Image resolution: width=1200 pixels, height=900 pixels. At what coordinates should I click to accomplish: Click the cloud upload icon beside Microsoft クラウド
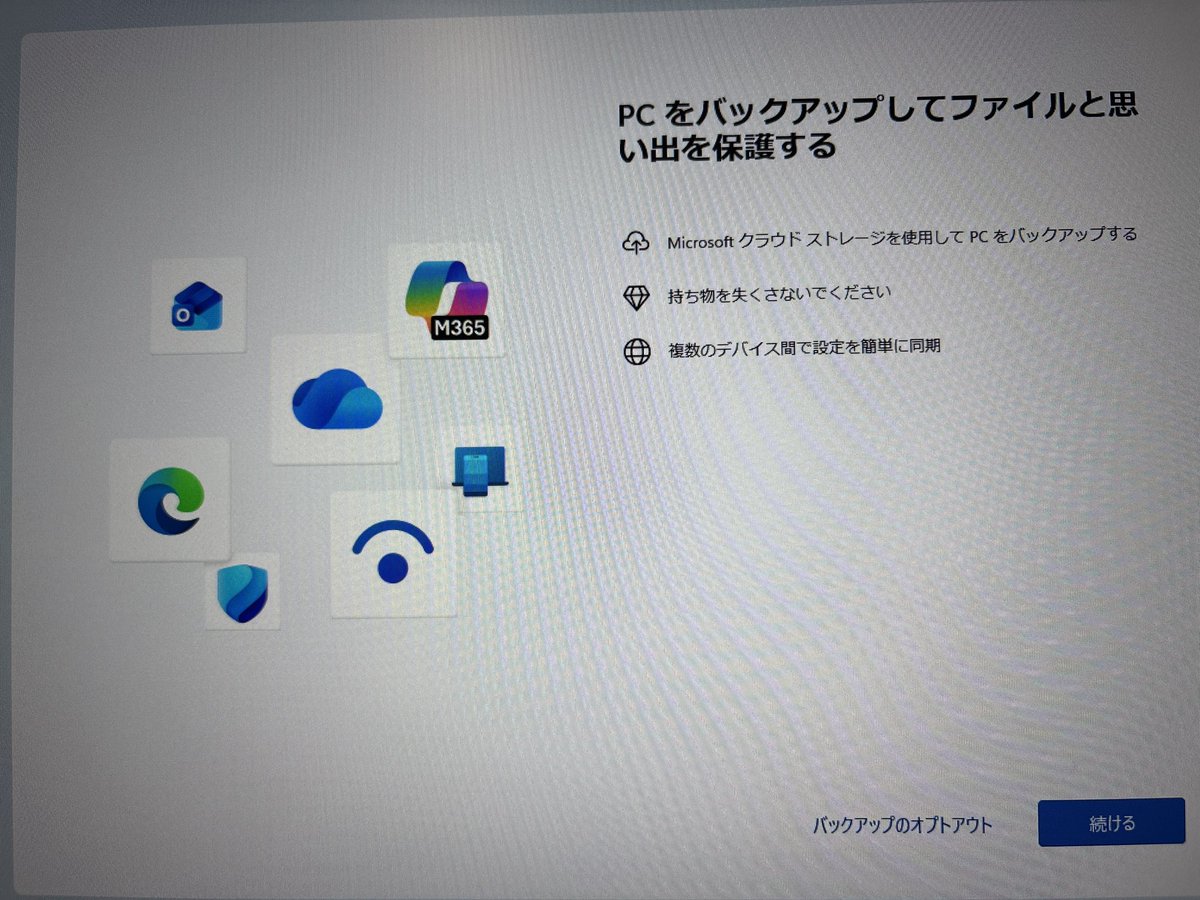click(x=636, y=241)
